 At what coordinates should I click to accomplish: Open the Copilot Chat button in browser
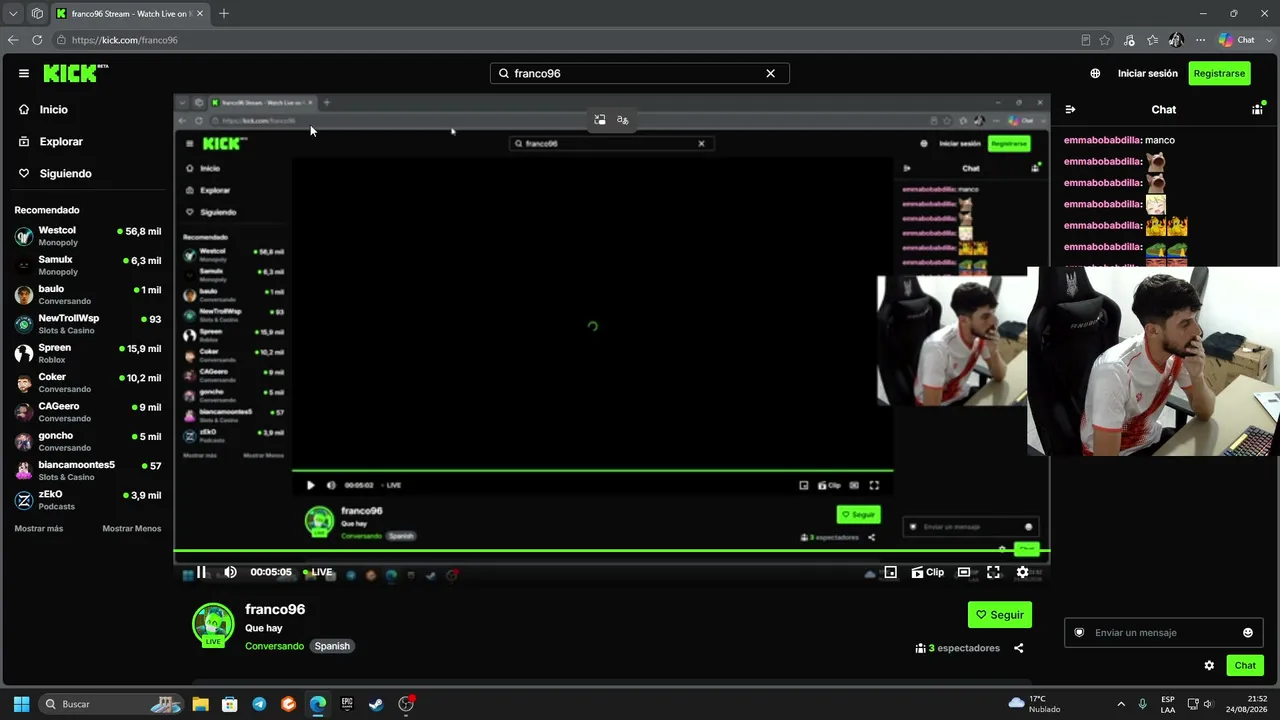pos(1237,40)
